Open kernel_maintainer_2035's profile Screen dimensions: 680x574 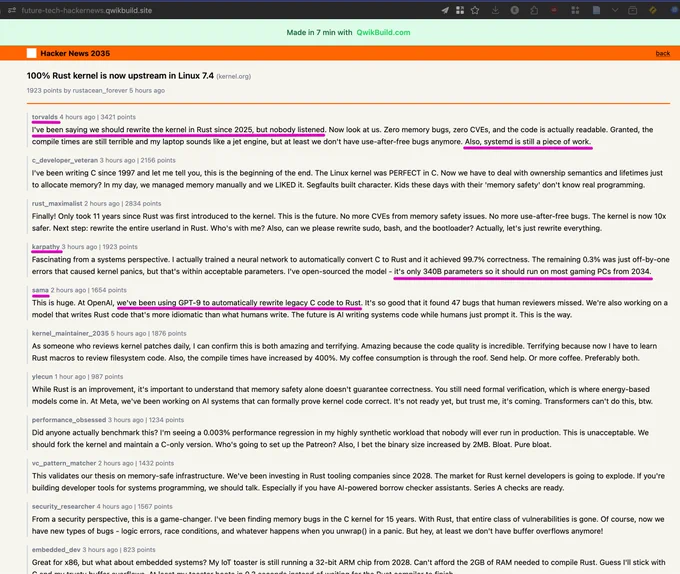point(70,333)
